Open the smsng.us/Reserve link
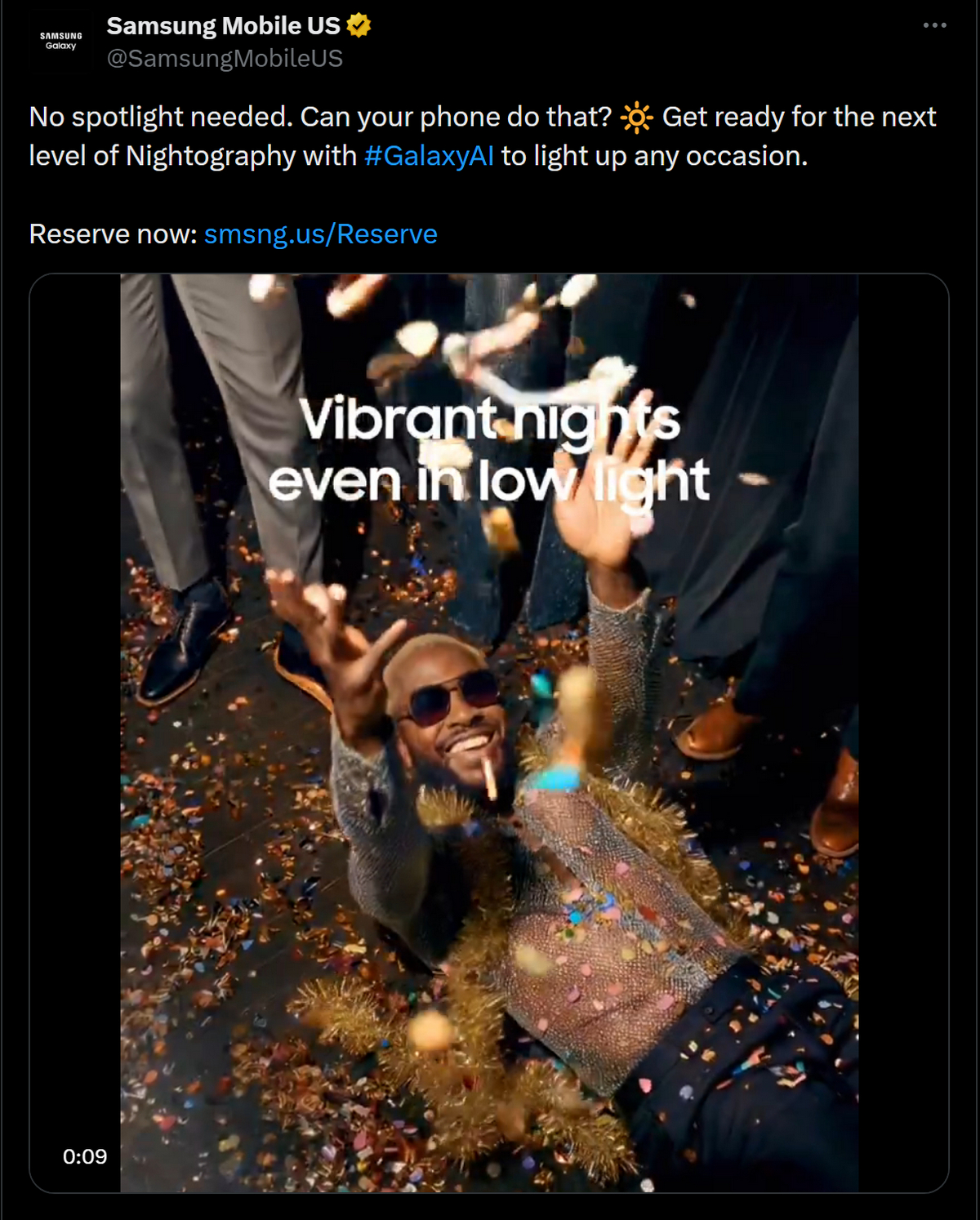980x1220 pixels. click(320, 234)
